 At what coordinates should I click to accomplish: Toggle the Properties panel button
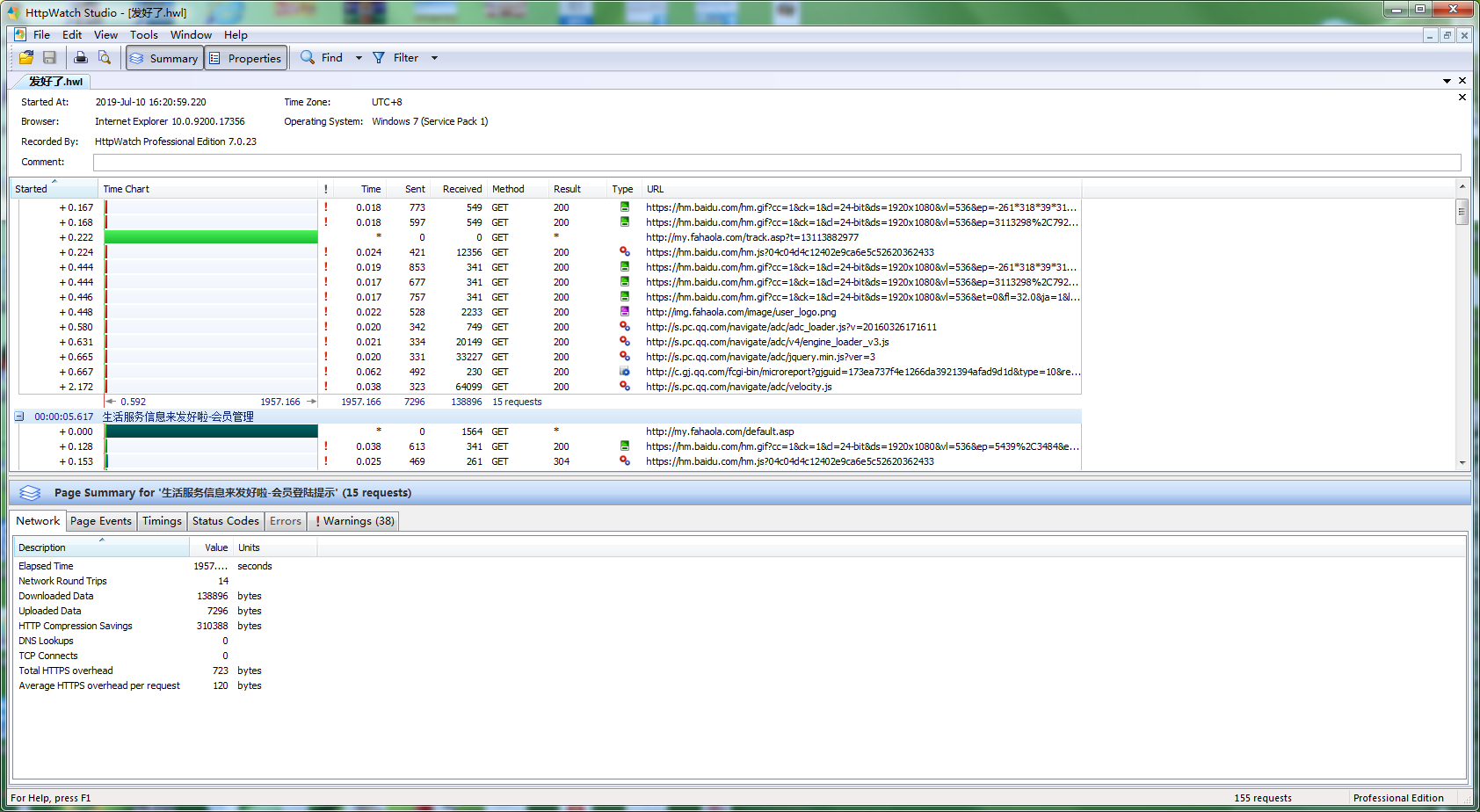tap(246, 58)
